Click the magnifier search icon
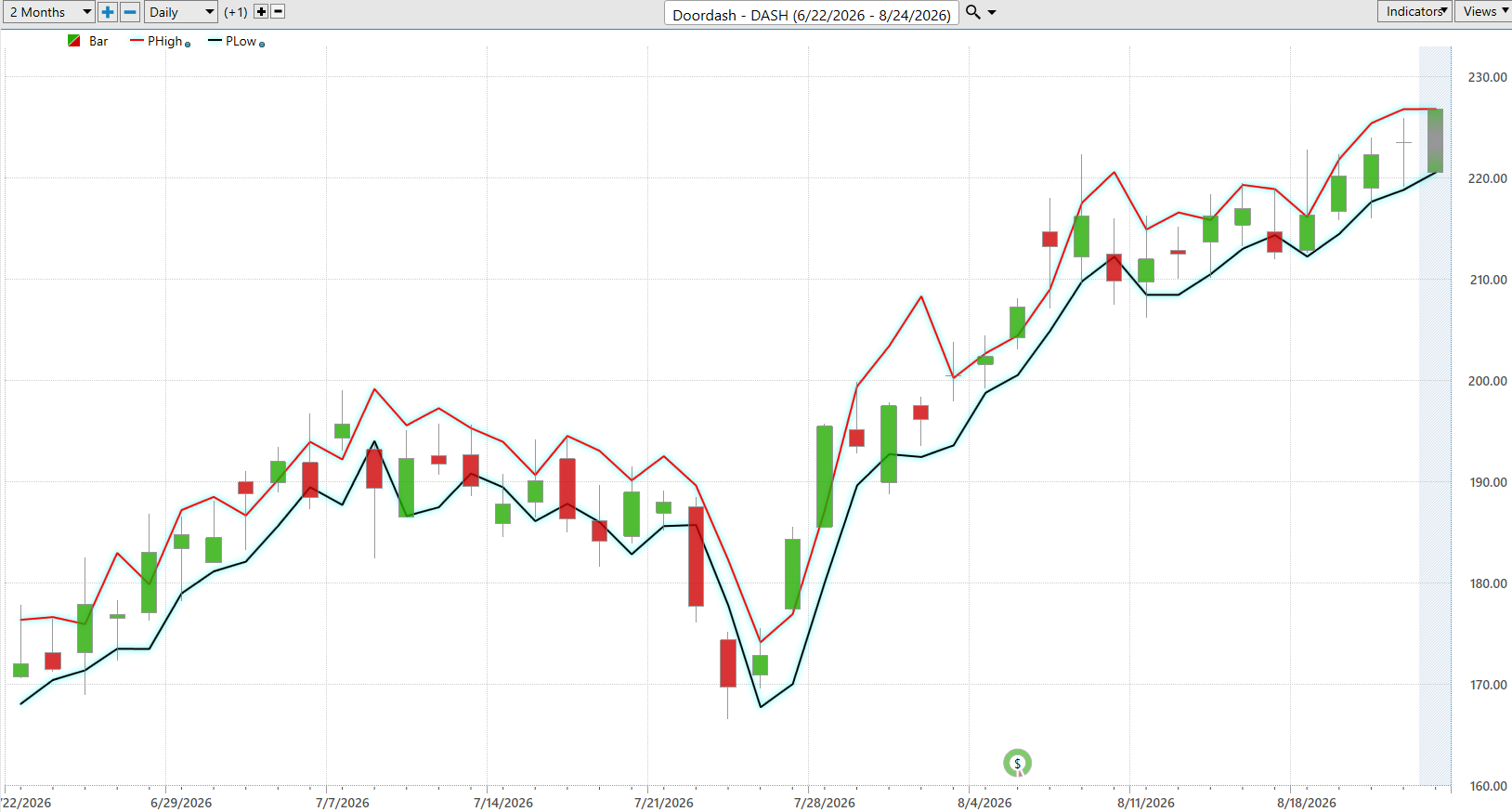 point(973,12)
